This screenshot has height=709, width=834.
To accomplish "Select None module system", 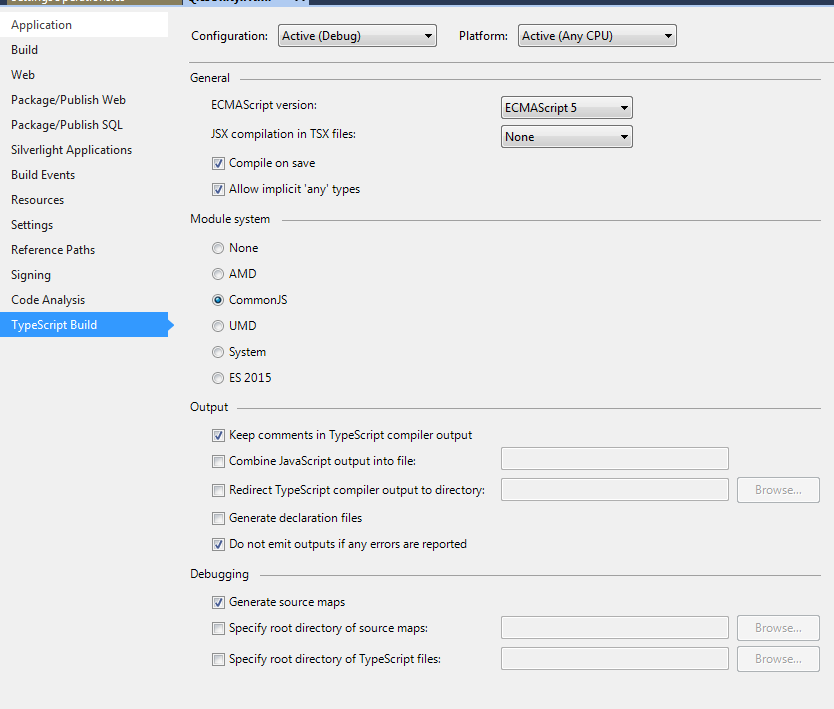I will click(218, 248).
